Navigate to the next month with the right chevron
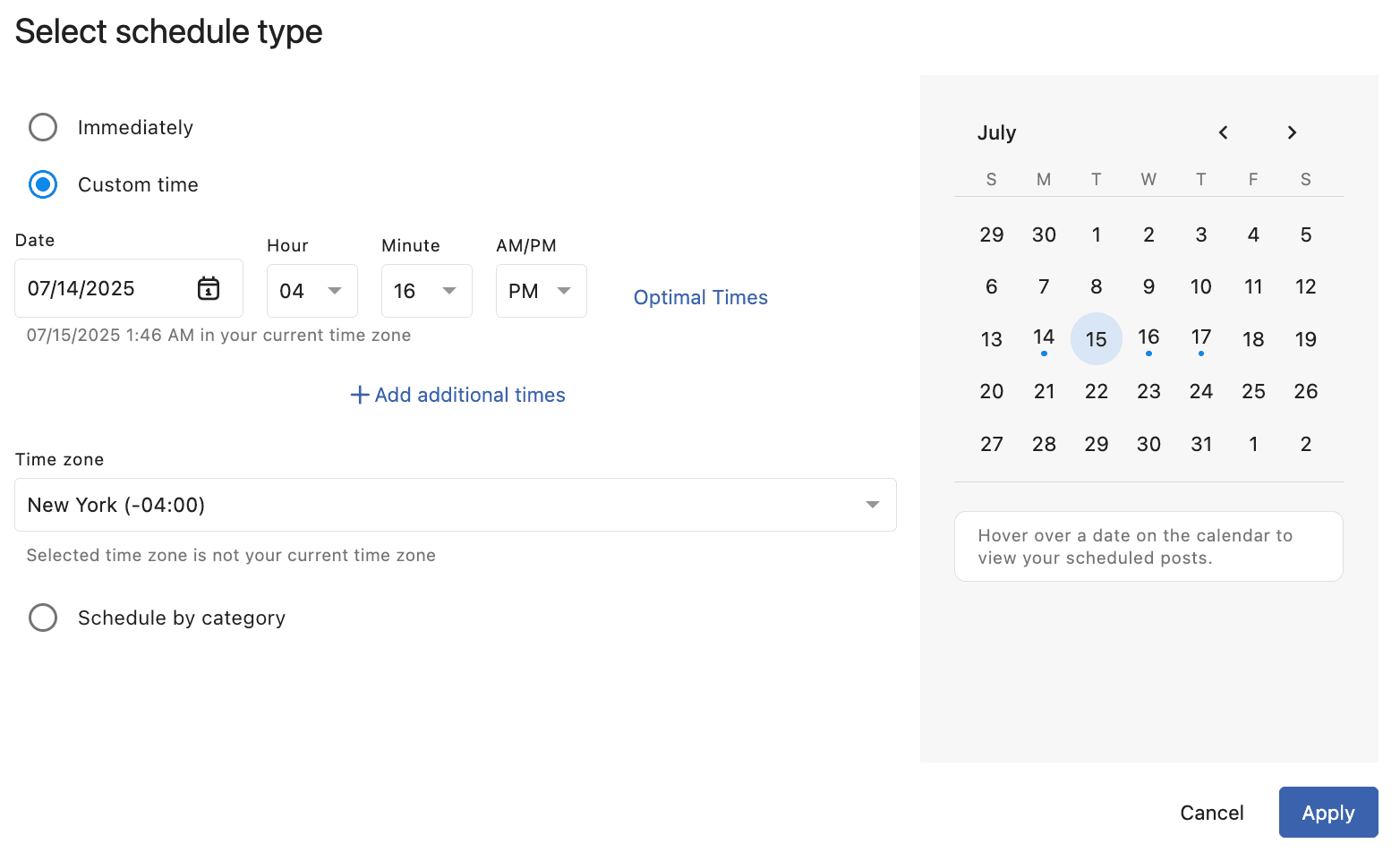The width and height of the screenshot is (1400, 852). point(1291,132)
